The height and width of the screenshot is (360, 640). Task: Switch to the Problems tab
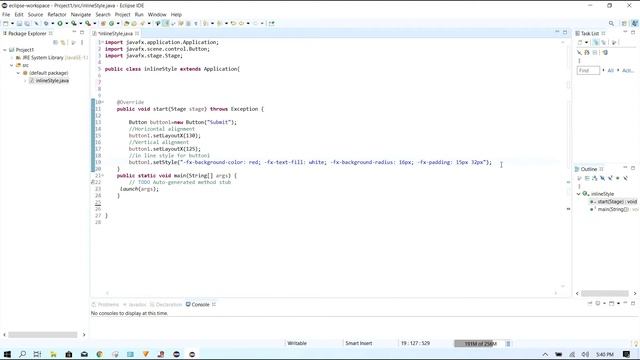tap(105, 304)
